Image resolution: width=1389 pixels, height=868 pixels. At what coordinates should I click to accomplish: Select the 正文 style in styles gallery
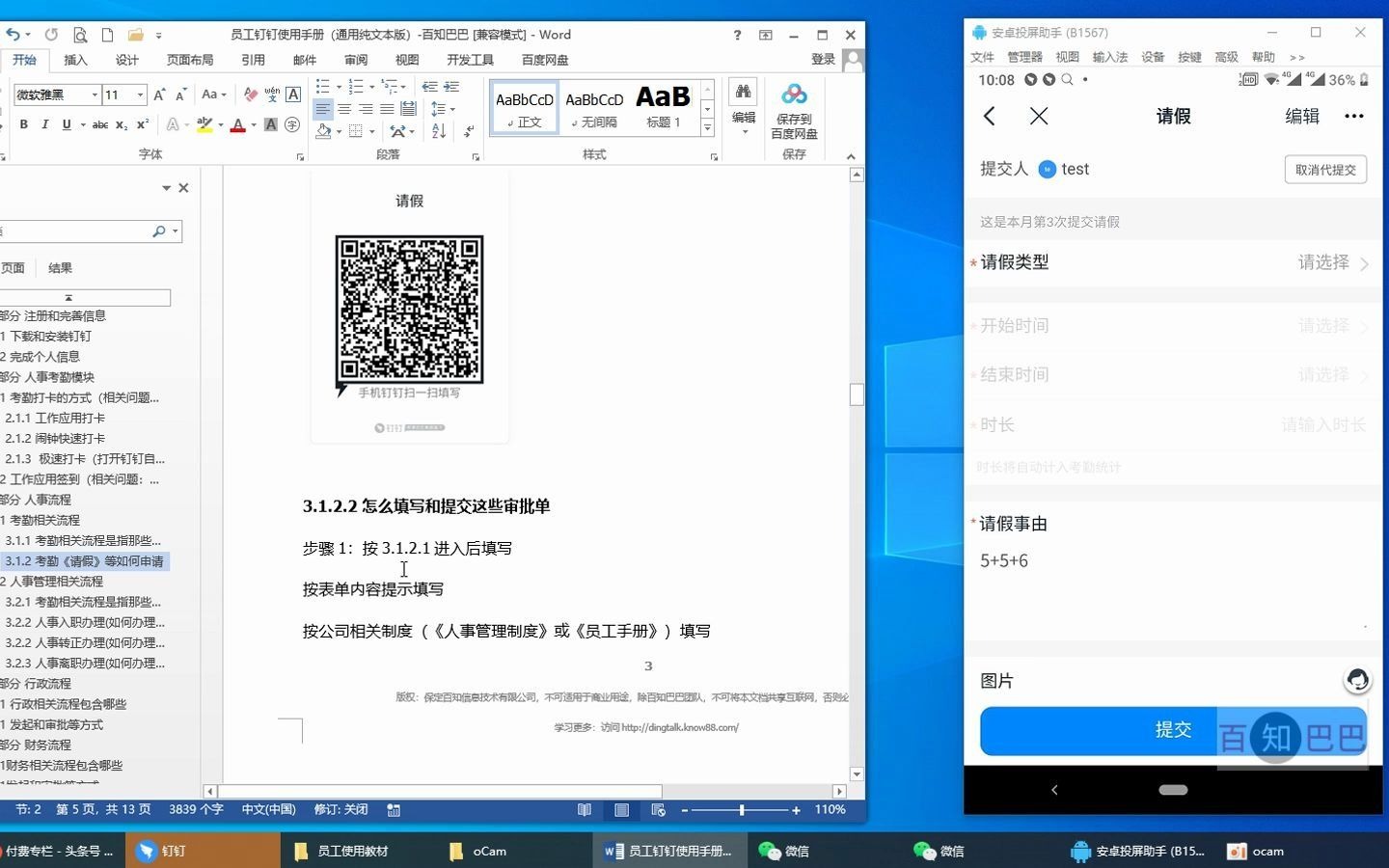[x=525, y=108]
